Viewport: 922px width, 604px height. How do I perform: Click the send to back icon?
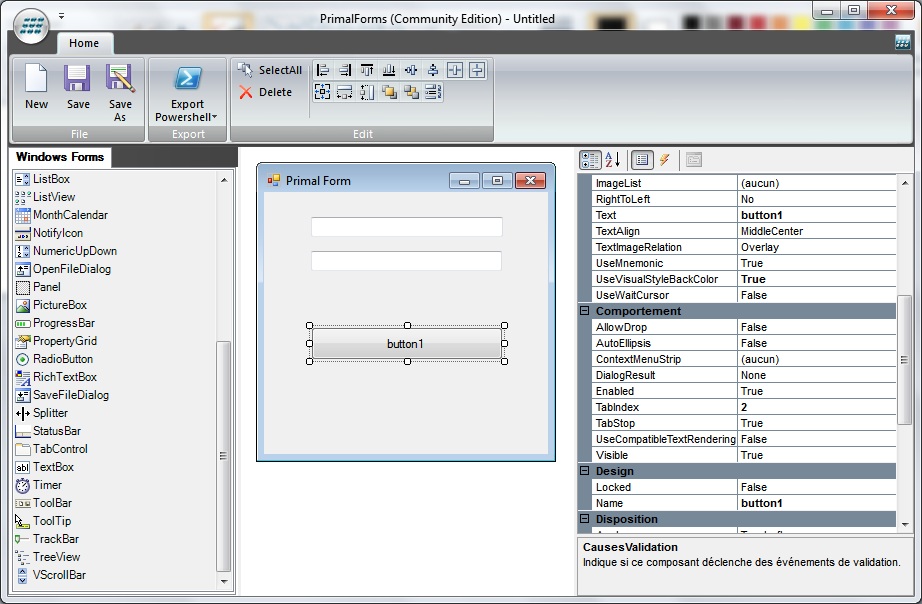tap(411, 92)
